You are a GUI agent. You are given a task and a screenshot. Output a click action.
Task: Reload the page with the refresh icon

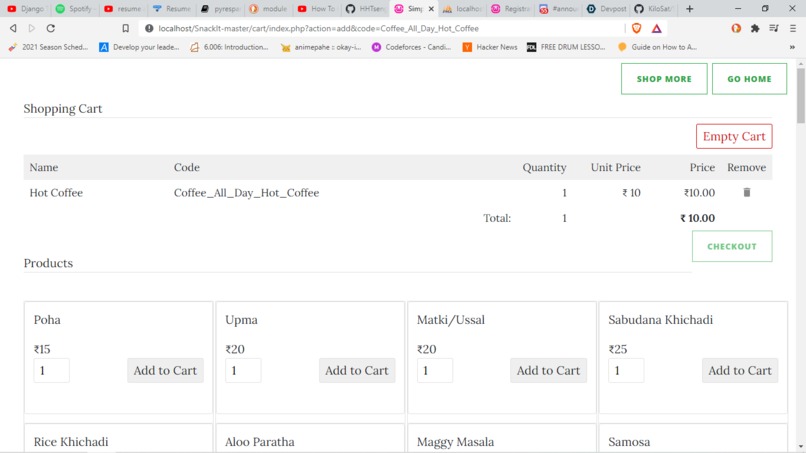point(50,28)
